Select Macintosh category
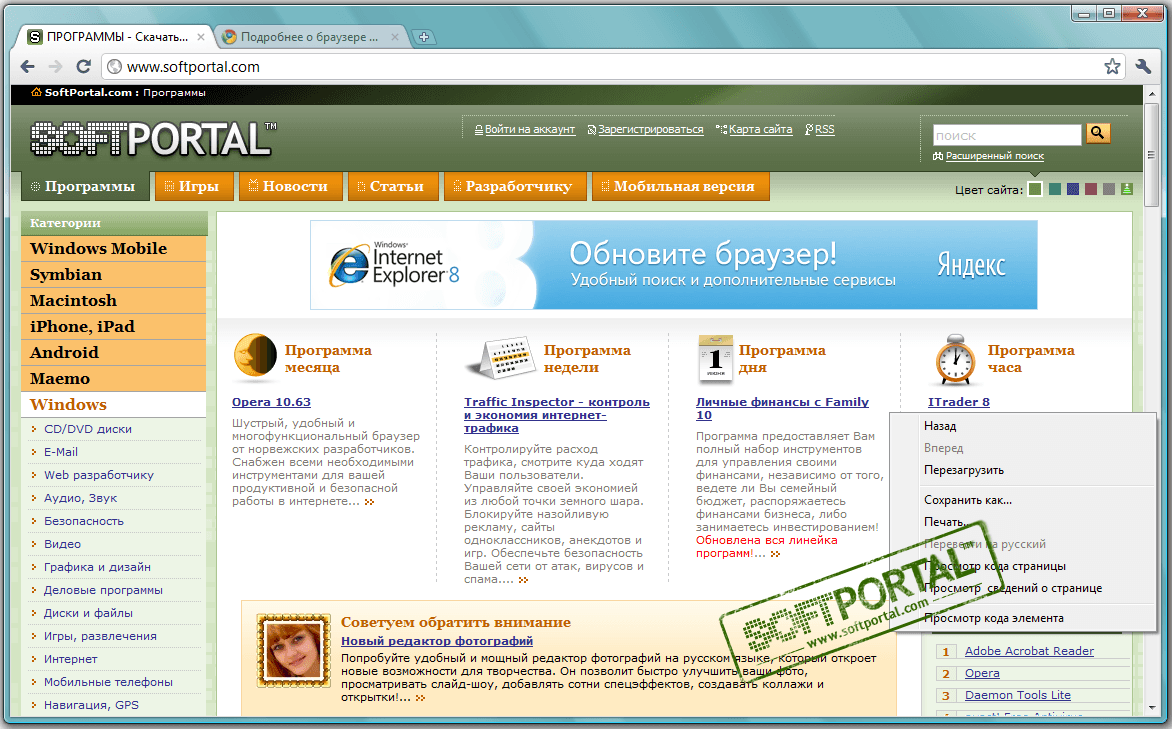Viewport: 1172px width, 729px height. 114,301
